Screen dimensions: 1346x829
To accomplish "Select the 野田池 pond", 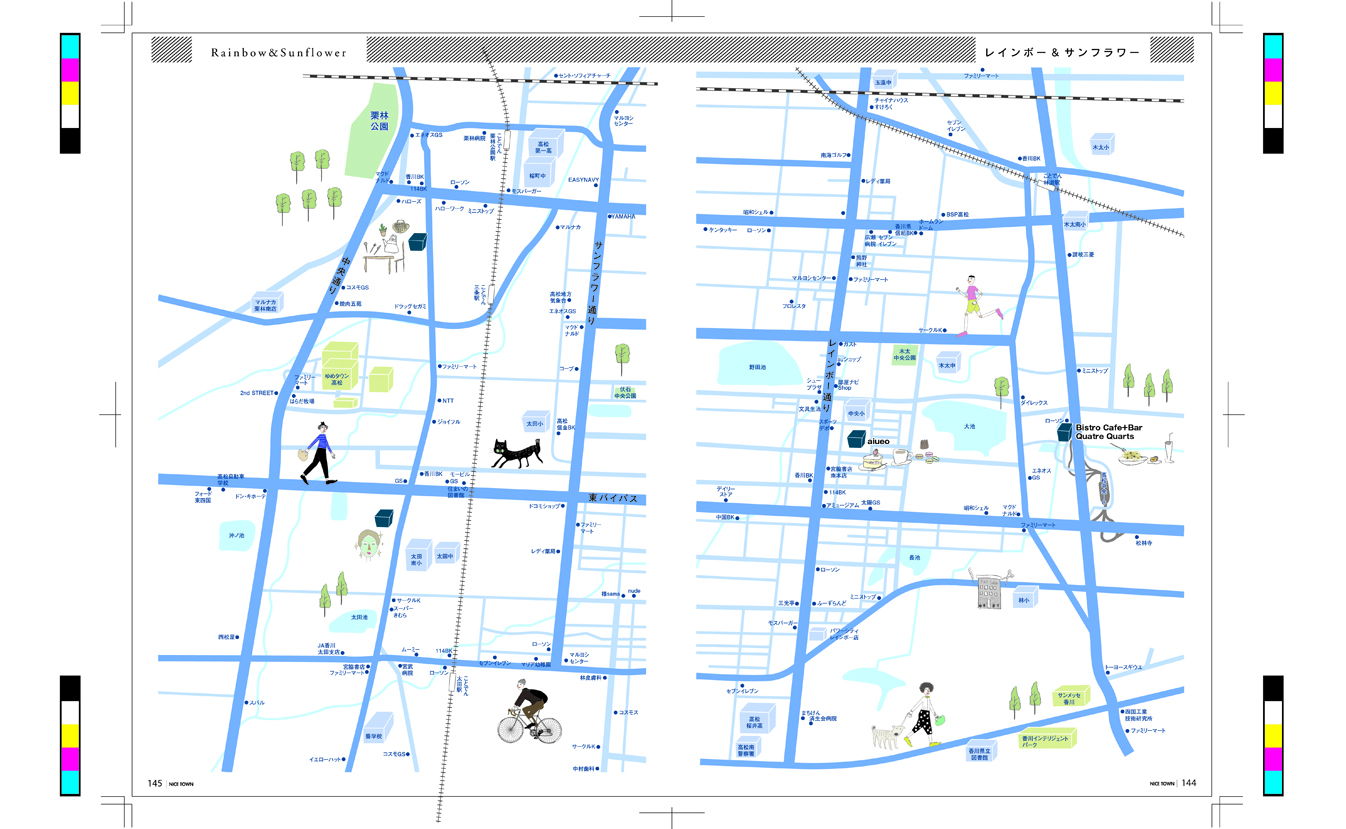I will coord(757,367).
